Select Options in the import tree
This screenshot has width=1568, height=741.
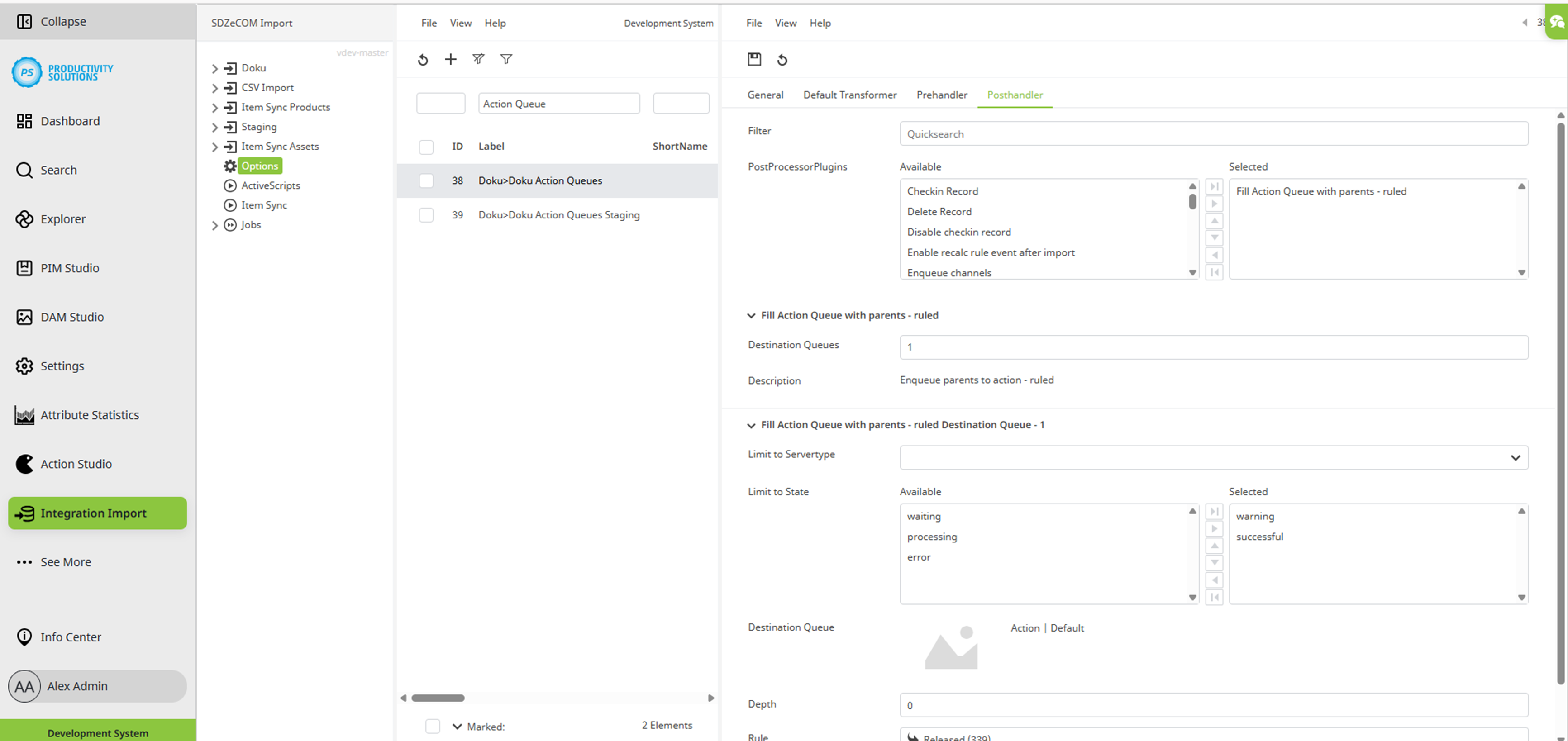(259, 166)
